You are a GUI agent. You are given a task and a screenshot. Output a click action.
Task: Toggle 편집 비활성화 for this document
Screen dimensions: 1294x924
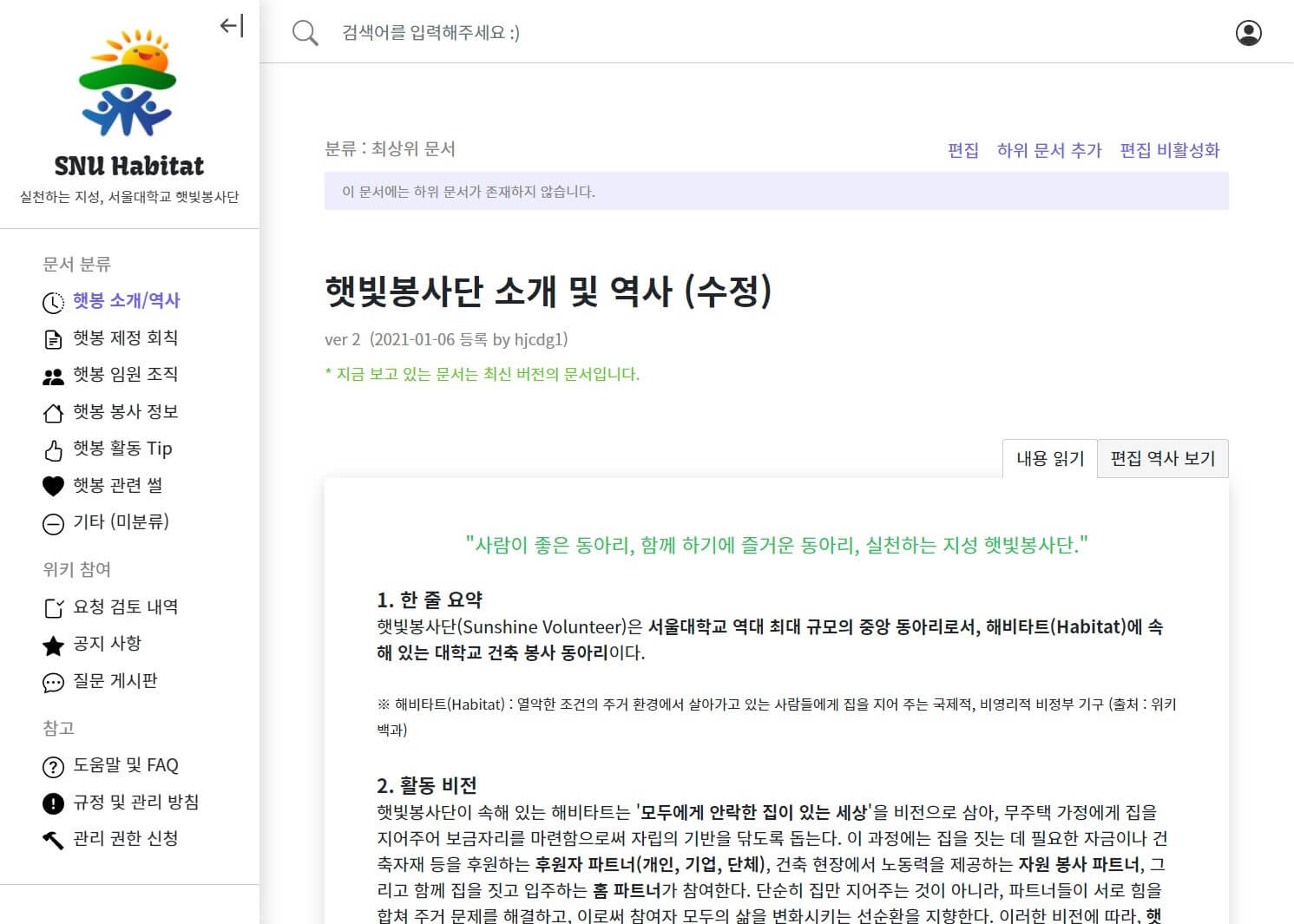[1169, 150]
